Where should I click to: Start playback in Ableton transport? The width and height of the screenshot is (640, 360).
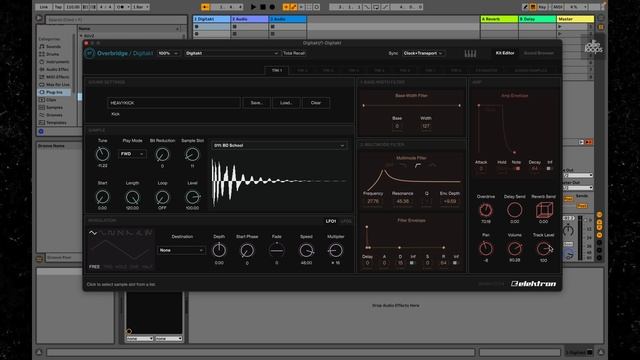(x=253, y=7)
